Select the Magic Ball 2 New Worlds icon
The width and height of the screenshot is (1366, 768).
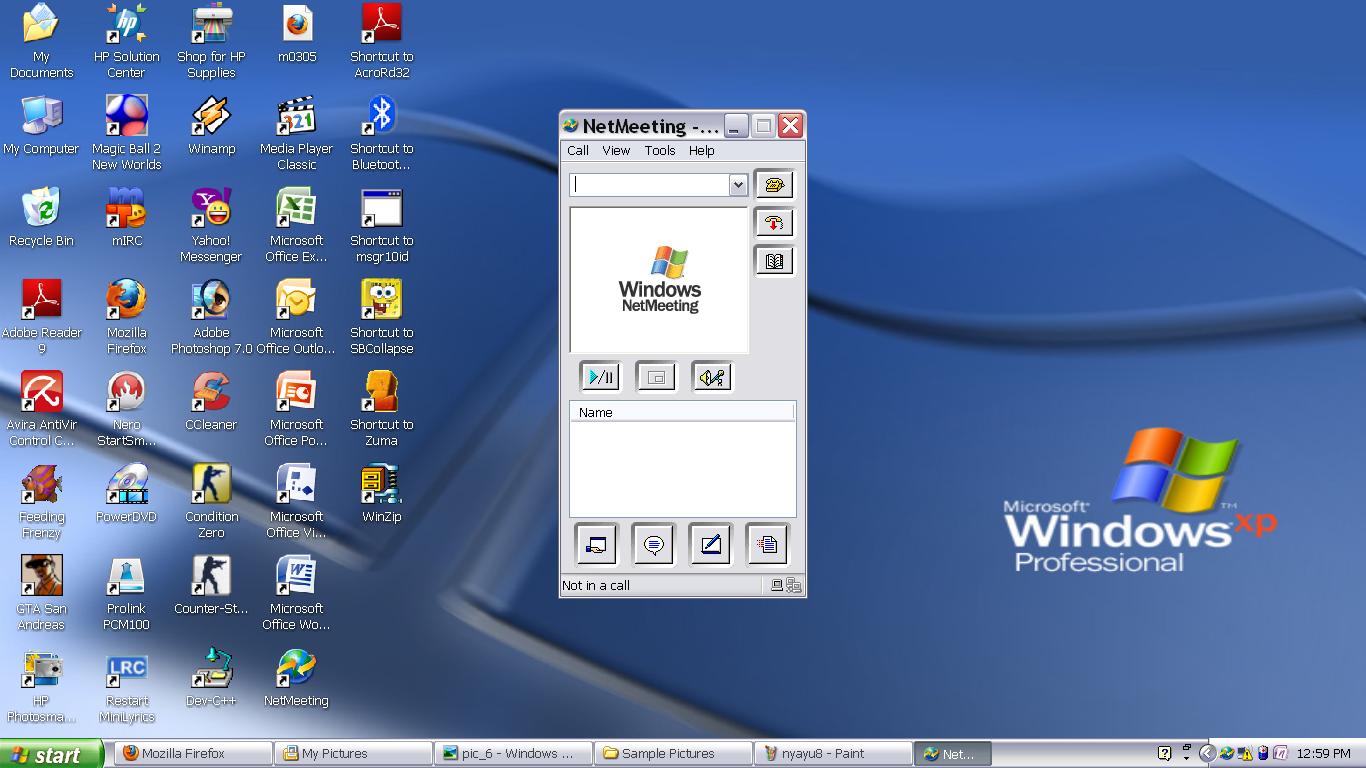[x=127, y=134]
